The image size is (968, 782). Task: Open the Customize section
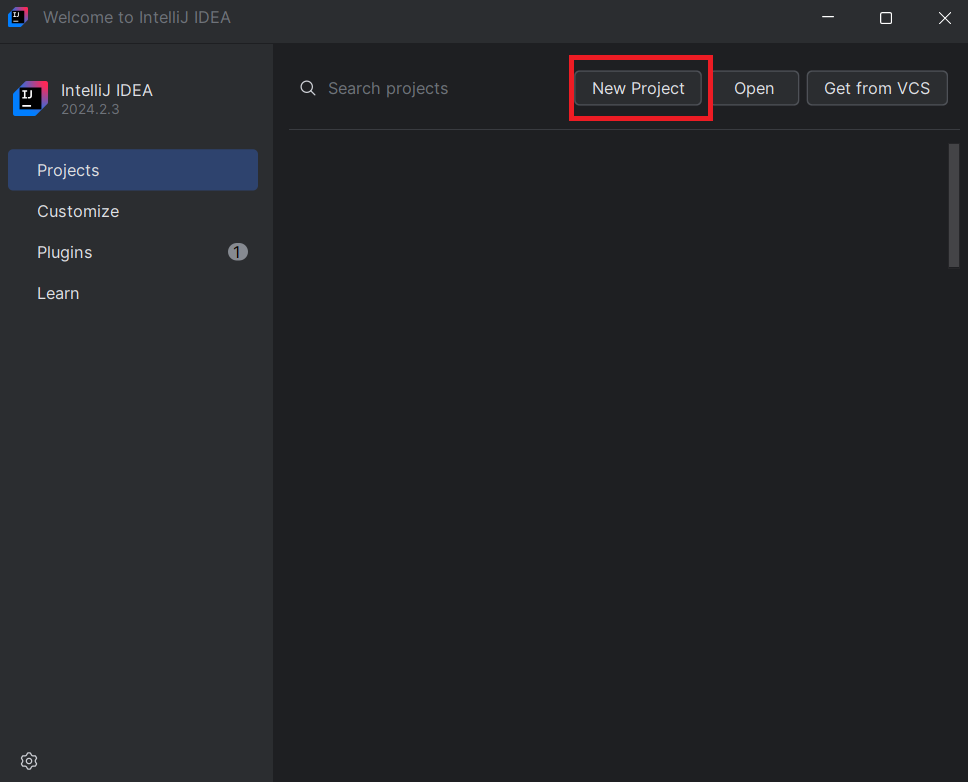[x=78, y=211]
